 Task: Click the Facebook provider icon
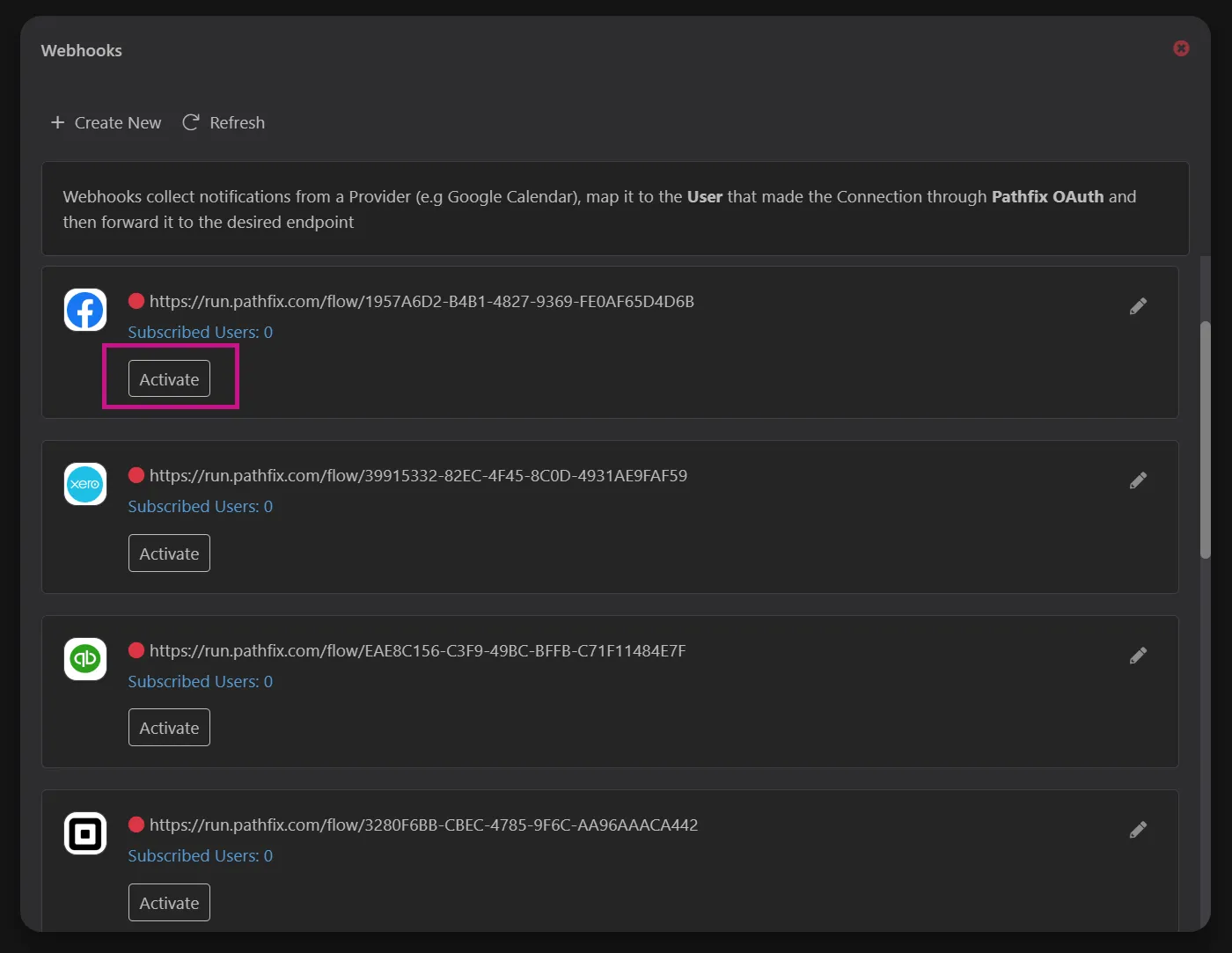(x=85, y=310)
